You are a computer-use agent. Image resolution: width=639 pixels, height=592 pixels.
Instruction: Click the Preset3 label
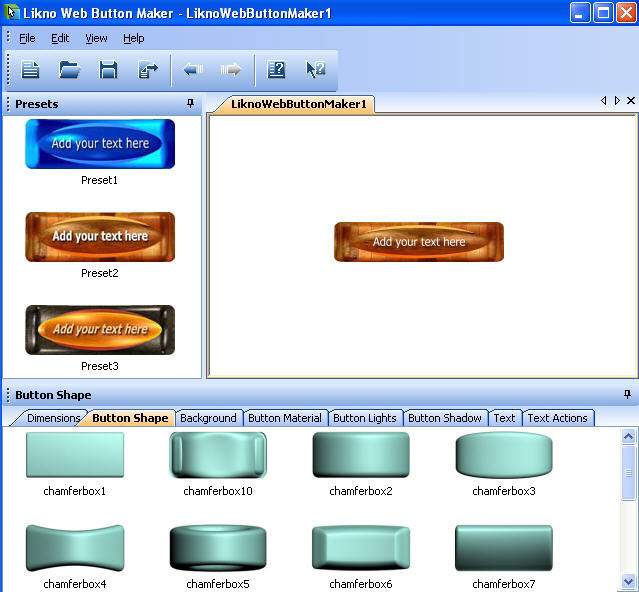(x=99, y=366)
